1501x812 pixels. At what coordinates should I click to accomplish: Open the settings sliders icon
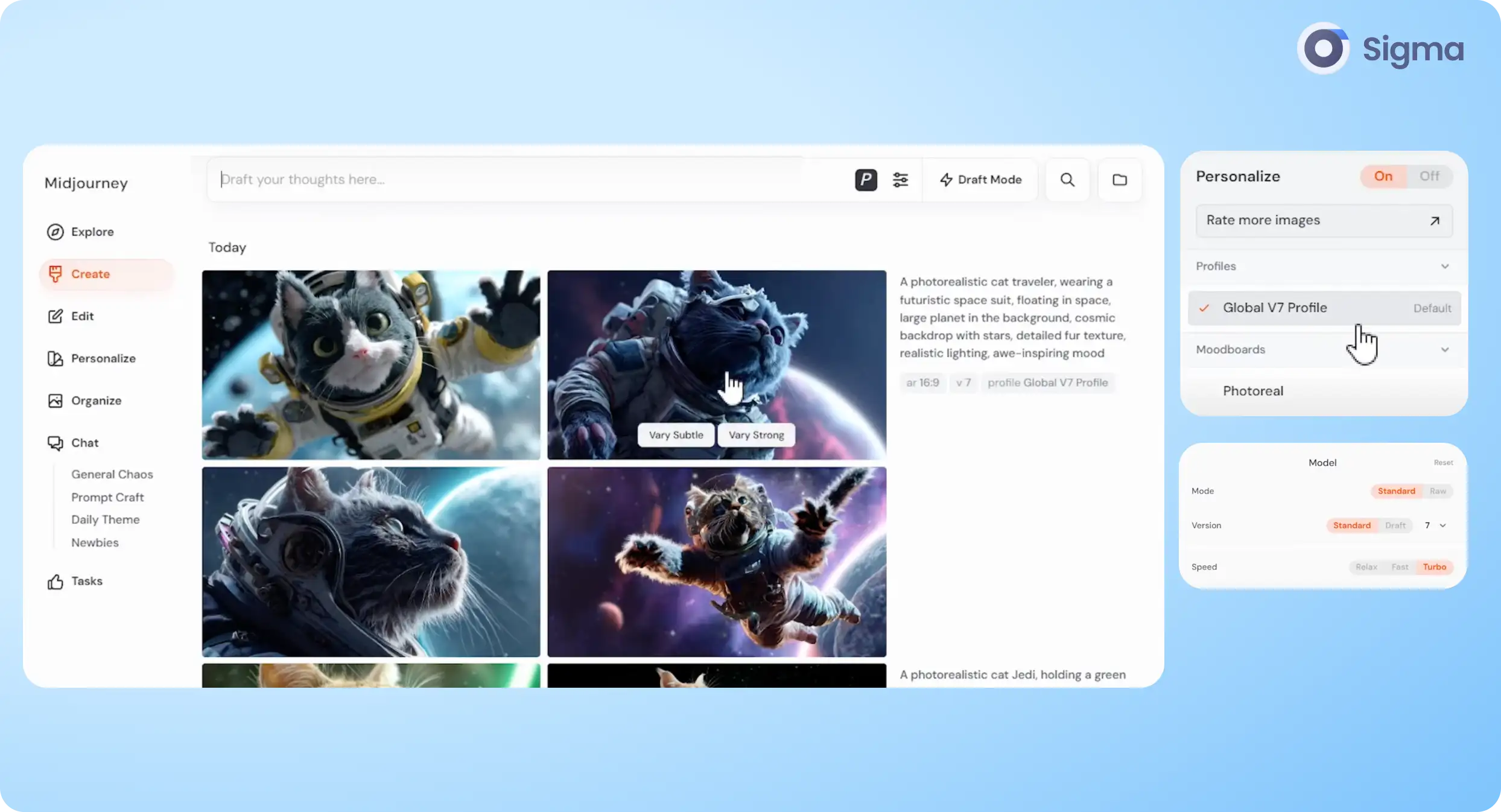pos(900,180)
